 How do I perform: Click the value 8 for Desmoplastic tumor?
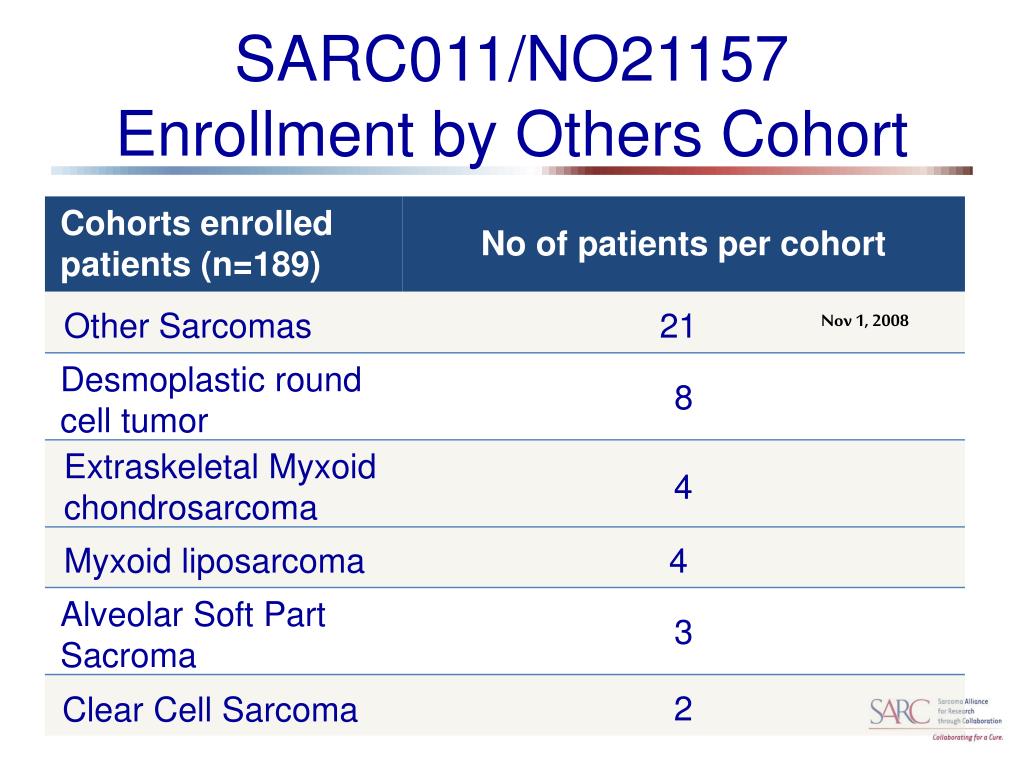click(683, 398)
